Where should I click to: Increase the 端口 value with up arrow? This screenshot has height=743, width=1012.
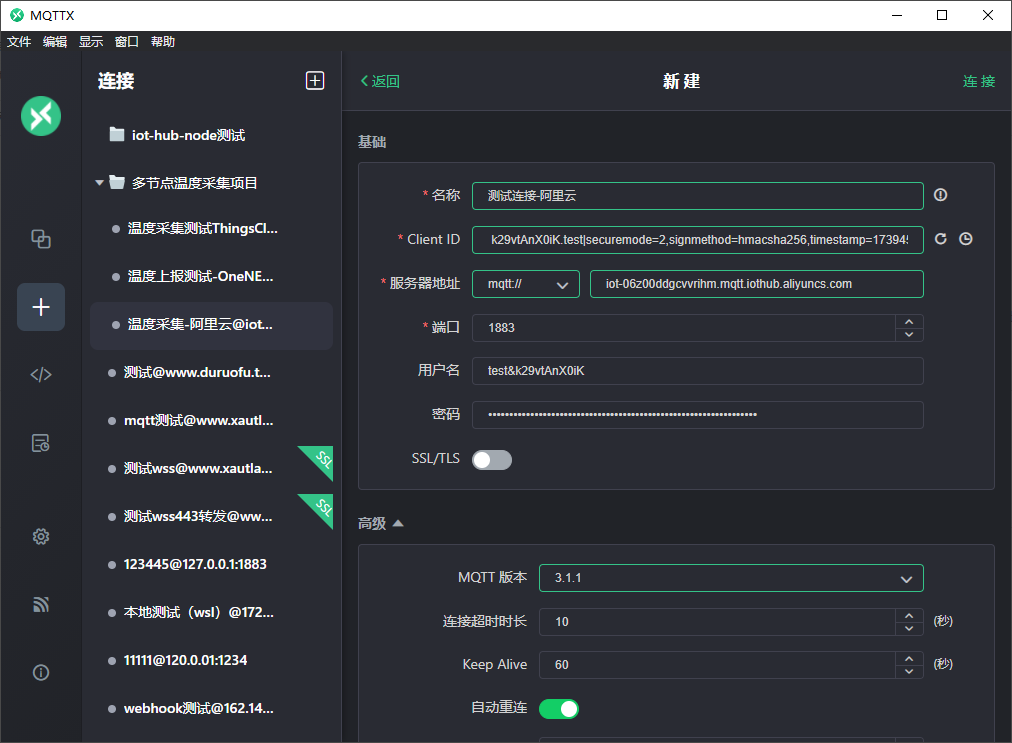click(x=908, y=322)
